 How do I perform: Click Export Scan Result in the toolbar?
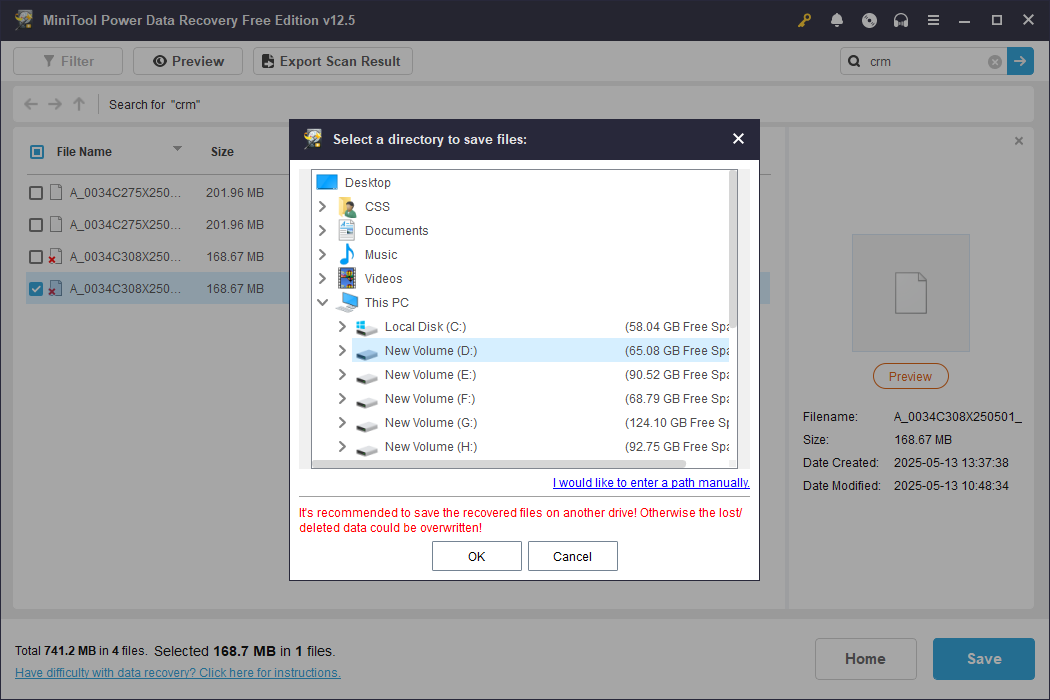(x=332, y=60)
